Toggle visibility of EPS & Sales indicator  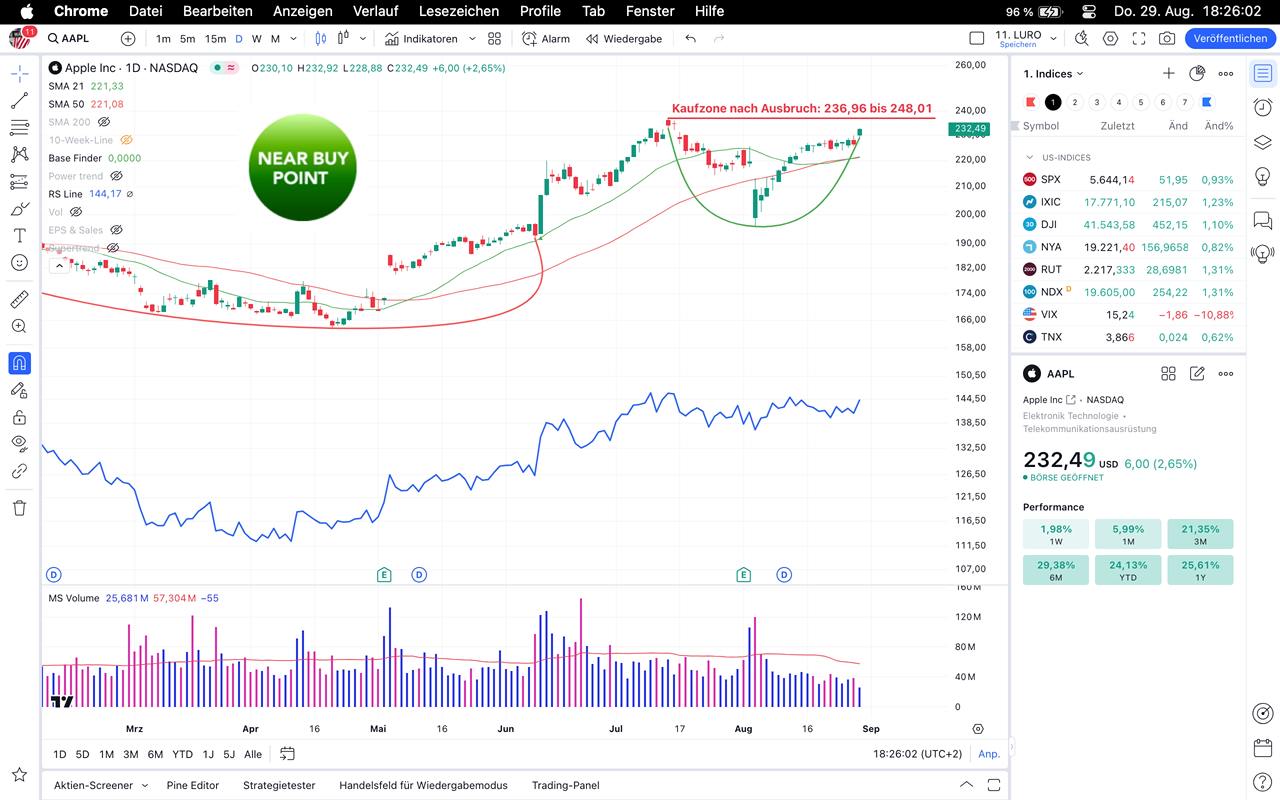116,230
